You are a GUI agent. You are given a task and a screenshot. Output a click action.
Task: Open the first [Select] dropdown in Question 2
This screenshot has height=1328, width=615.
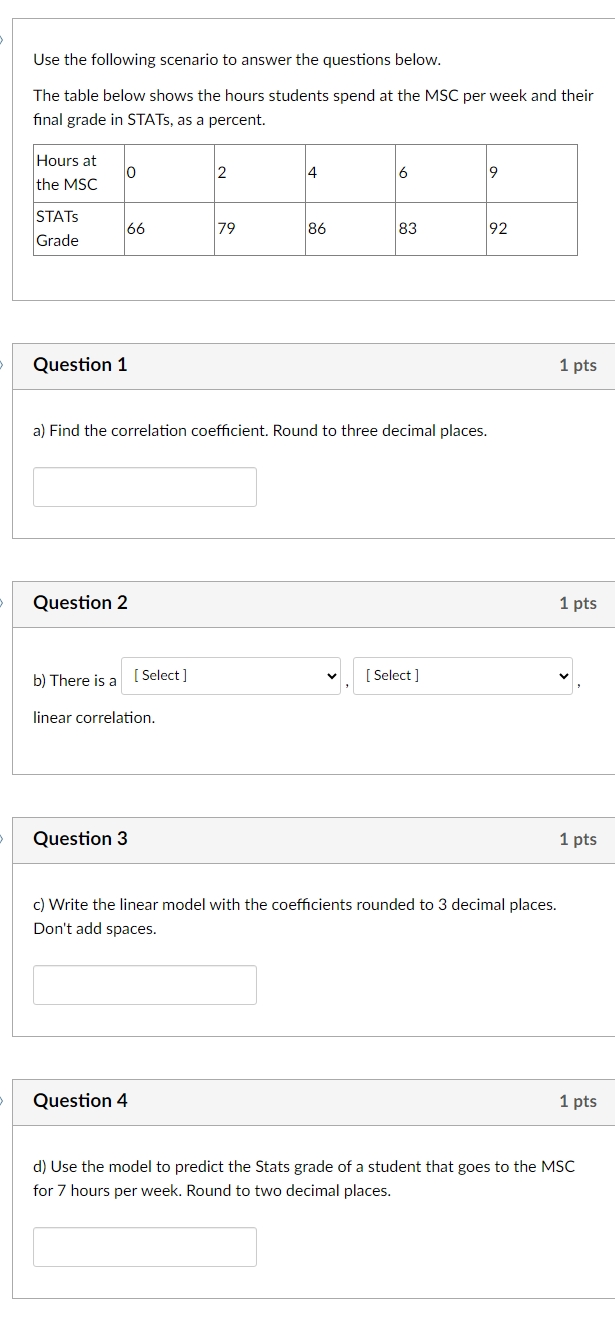[230, 675]
